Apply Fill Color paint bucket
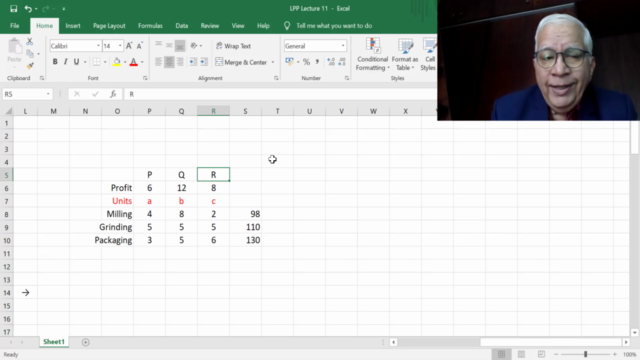 pos(117,62)
